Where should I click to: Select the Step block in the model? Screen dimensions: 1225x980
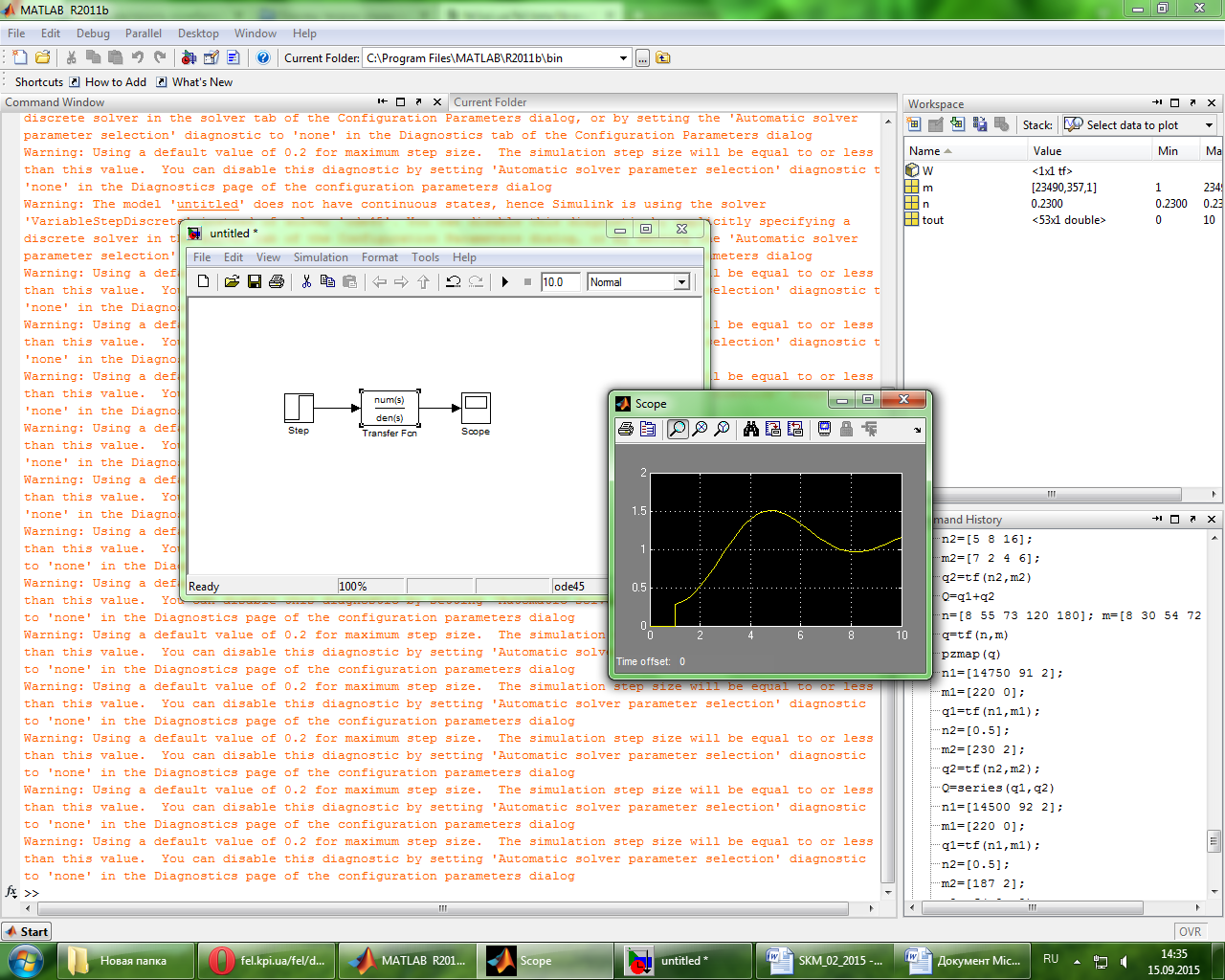pyautogui.click(x=299, y=408)
